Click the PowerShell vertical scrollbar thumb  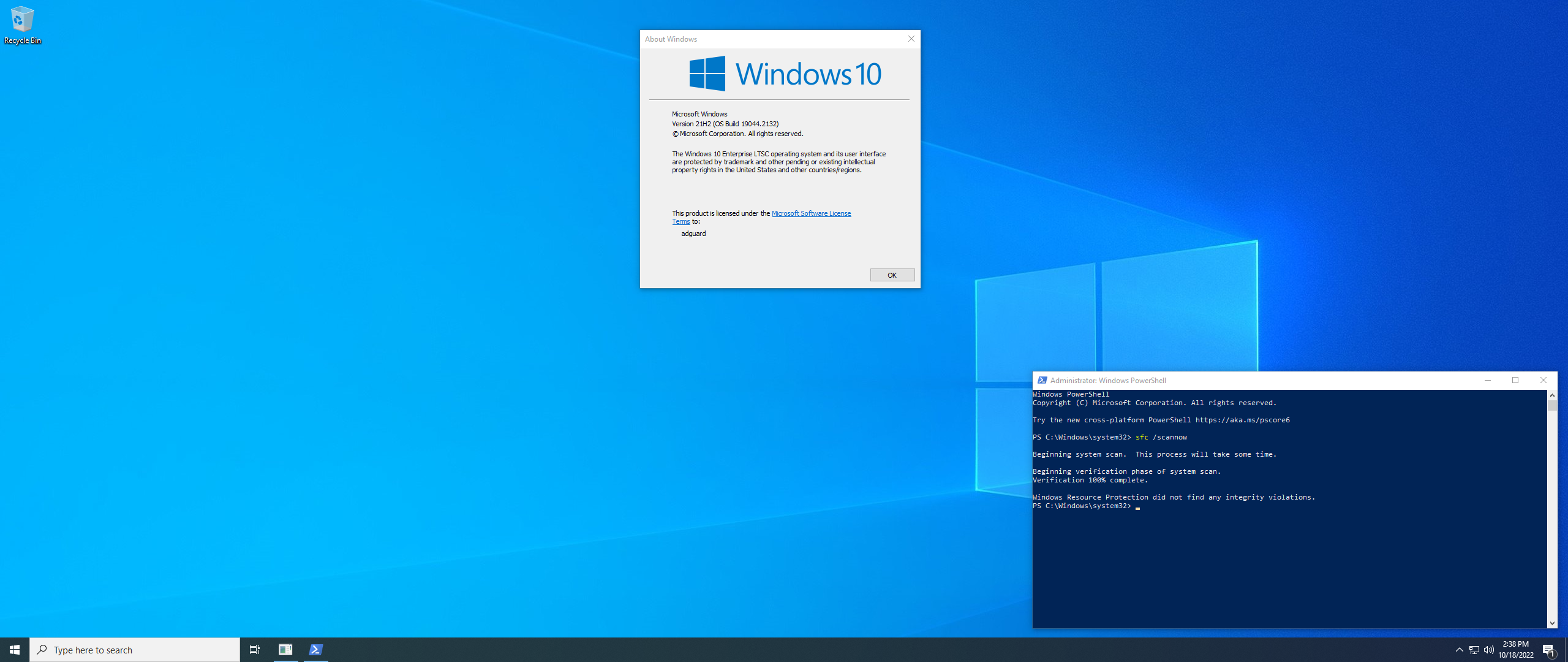(x=1552, y=405)
